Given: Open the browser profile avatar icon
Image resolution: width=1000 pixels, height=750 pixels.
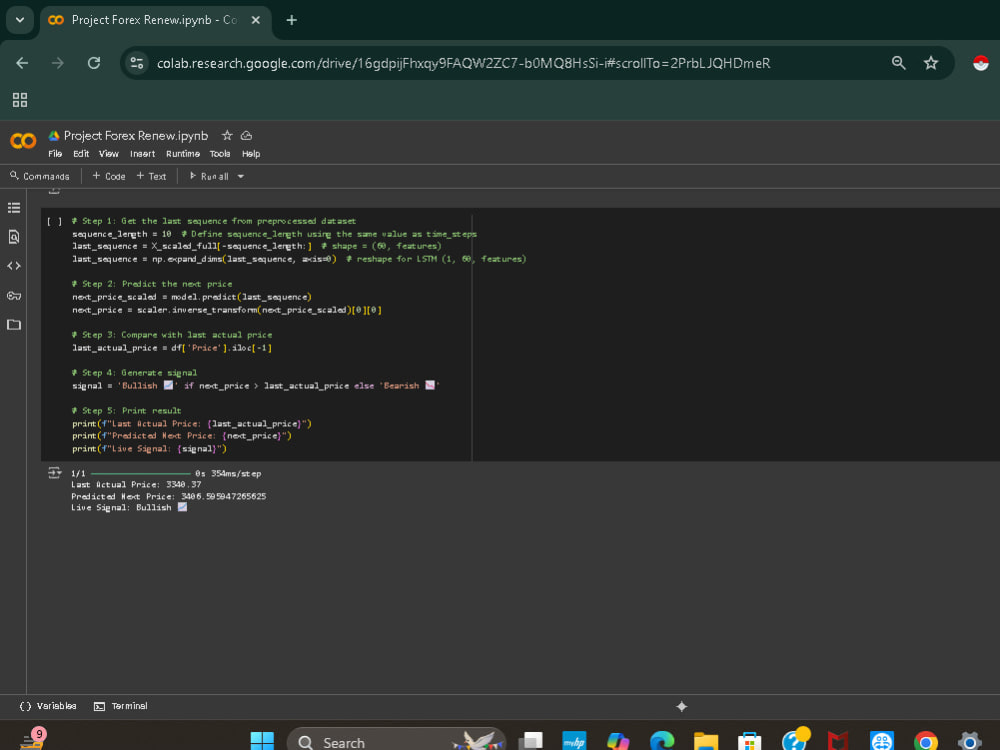Looking at the screenshot, I should [981, 62].
